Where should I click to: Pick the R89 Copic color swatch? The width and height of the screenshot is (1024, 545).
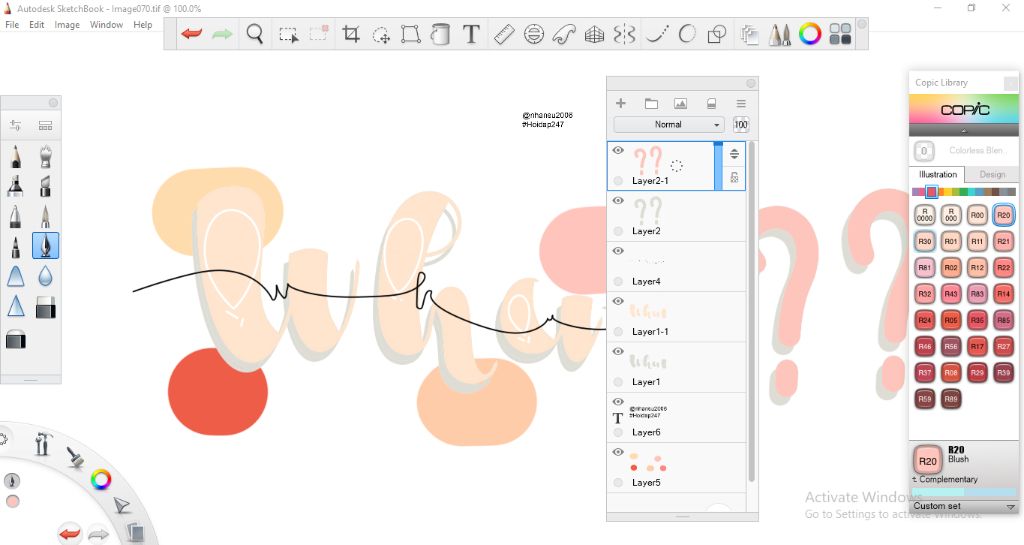click(x=951, y=399)
